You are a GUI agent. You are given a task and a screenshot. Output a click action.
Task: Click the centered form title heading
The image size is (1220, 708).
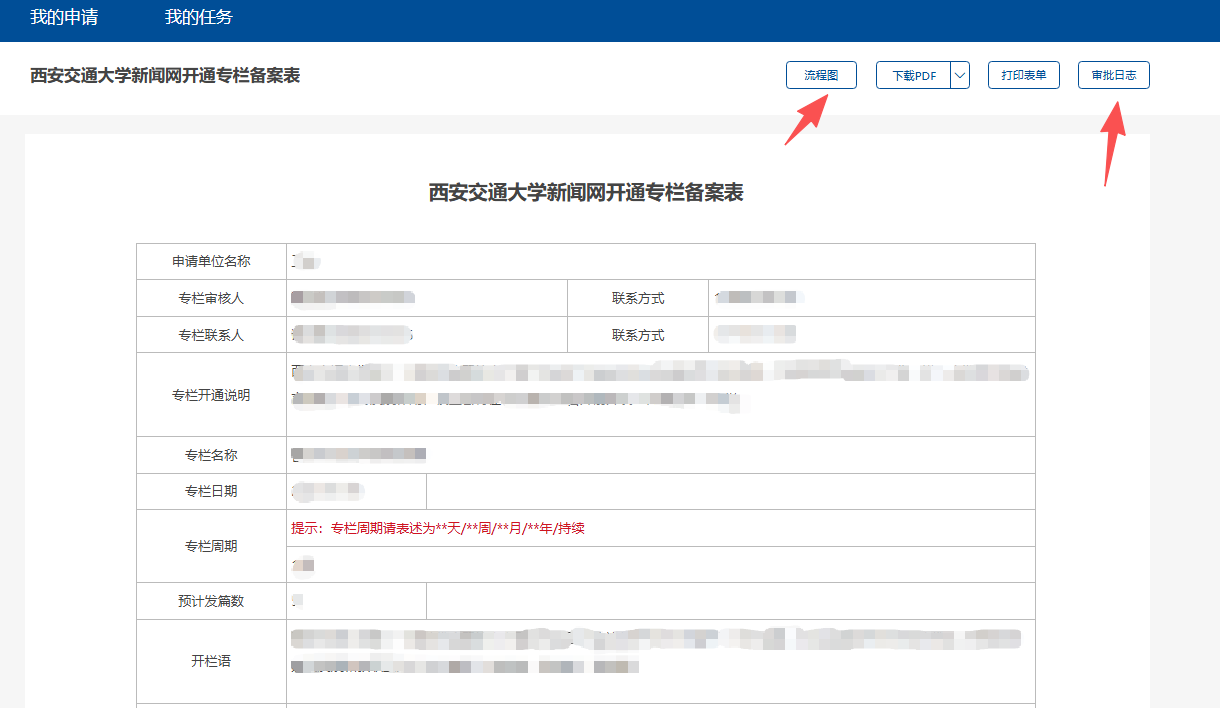pyautogui.click(x=586, y=194)
